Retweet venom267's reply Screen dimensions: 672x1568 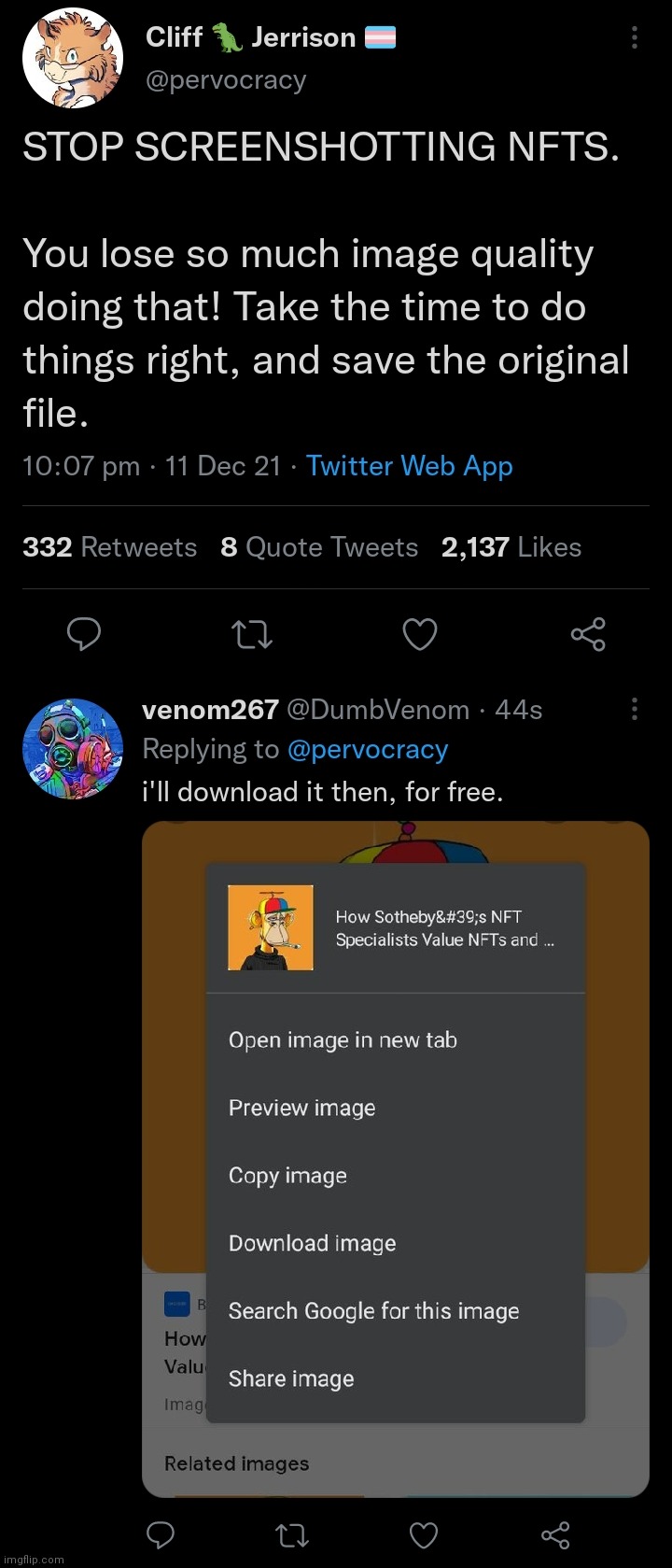(x=292, y=1534)
